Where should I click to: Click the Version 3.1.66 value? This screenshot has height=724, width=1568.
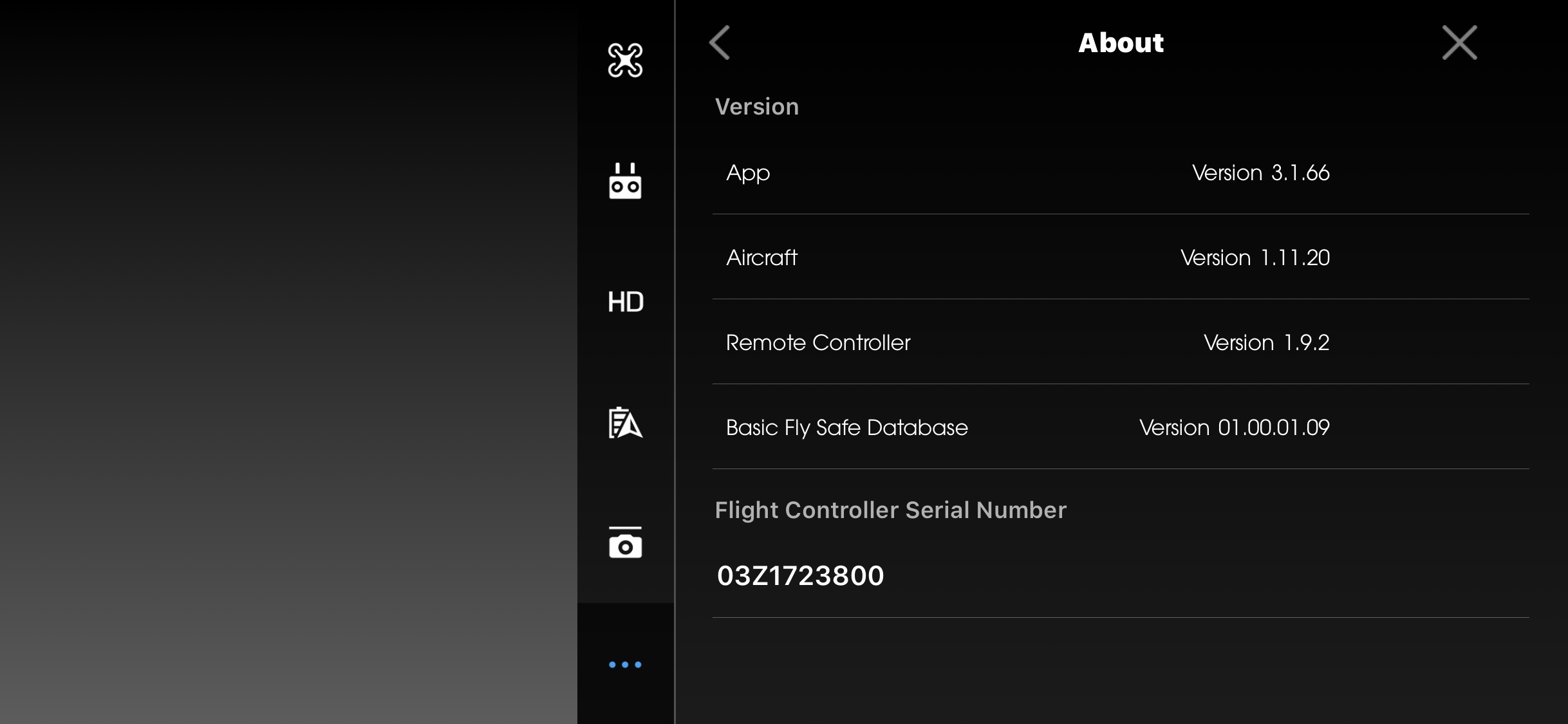[x=1260, y=172]
